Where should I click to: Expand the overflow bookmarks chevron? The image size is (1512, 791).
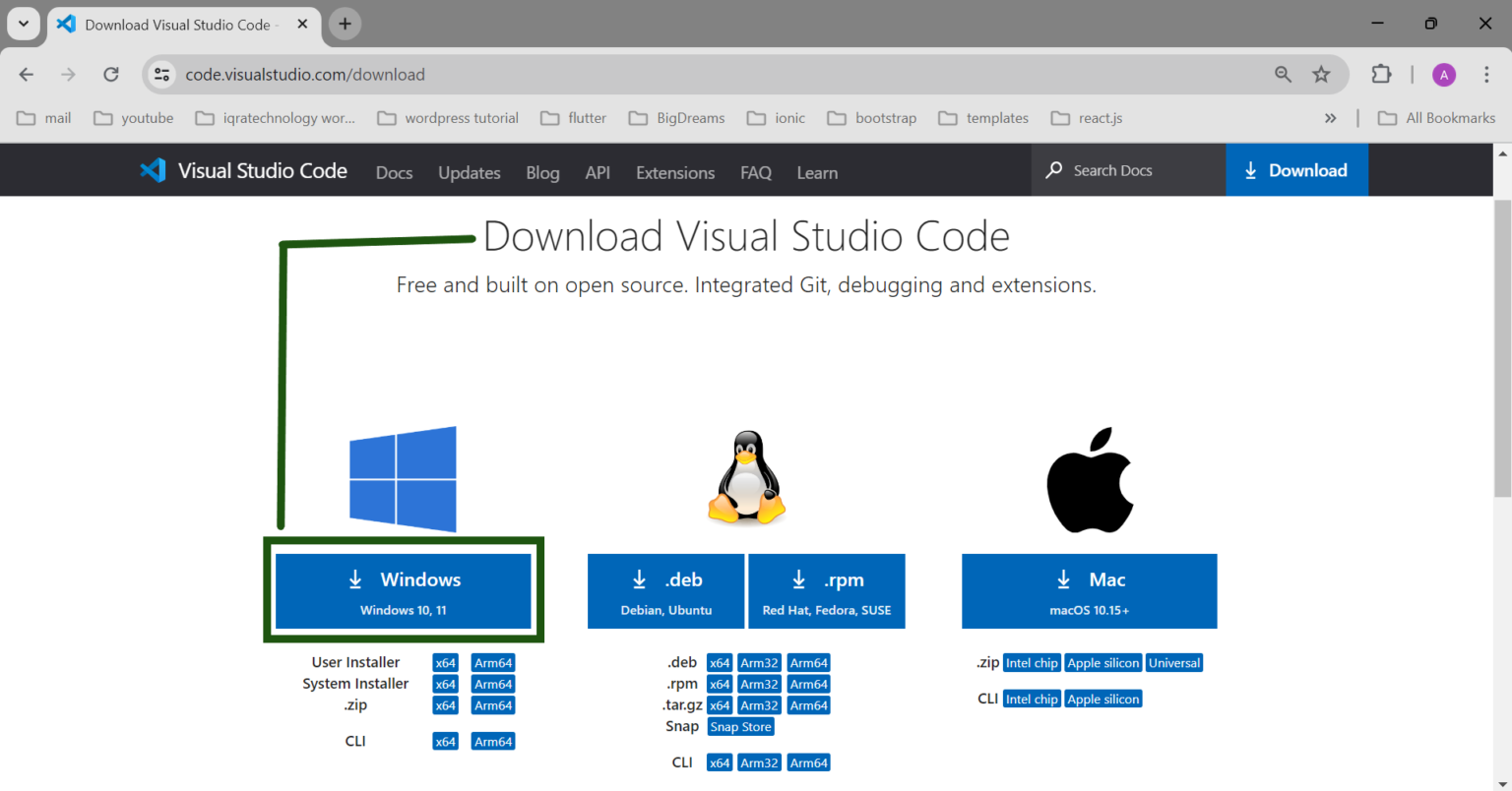[x=1331, y=117]
